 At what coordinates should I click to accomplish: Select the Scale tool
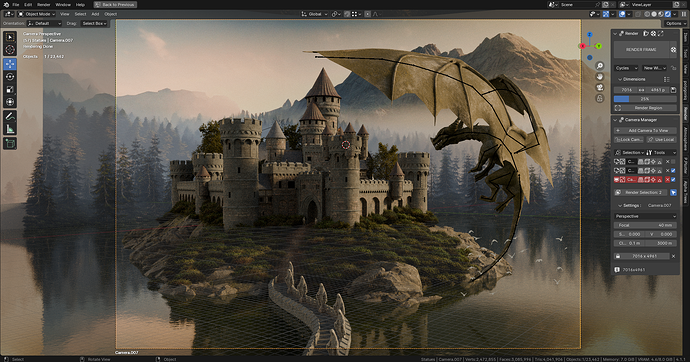click(x=10, y=89)
